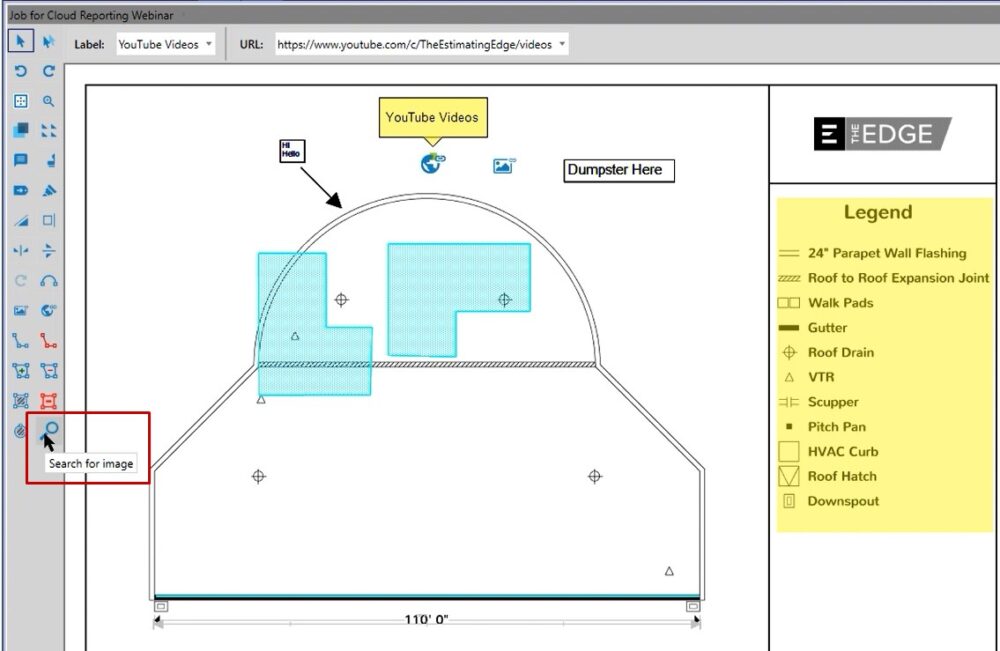Click the redo arrow icon
The image size is (1000, 651).
49,72
